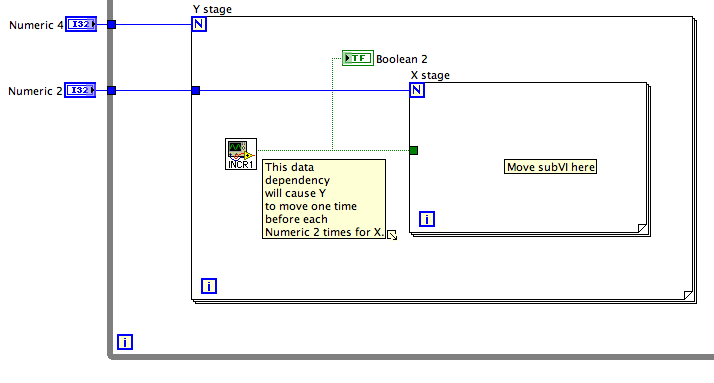Screen dimensions: 714x383
Task: Click the folded corner of X stage loop
Action: pos(642,228)
